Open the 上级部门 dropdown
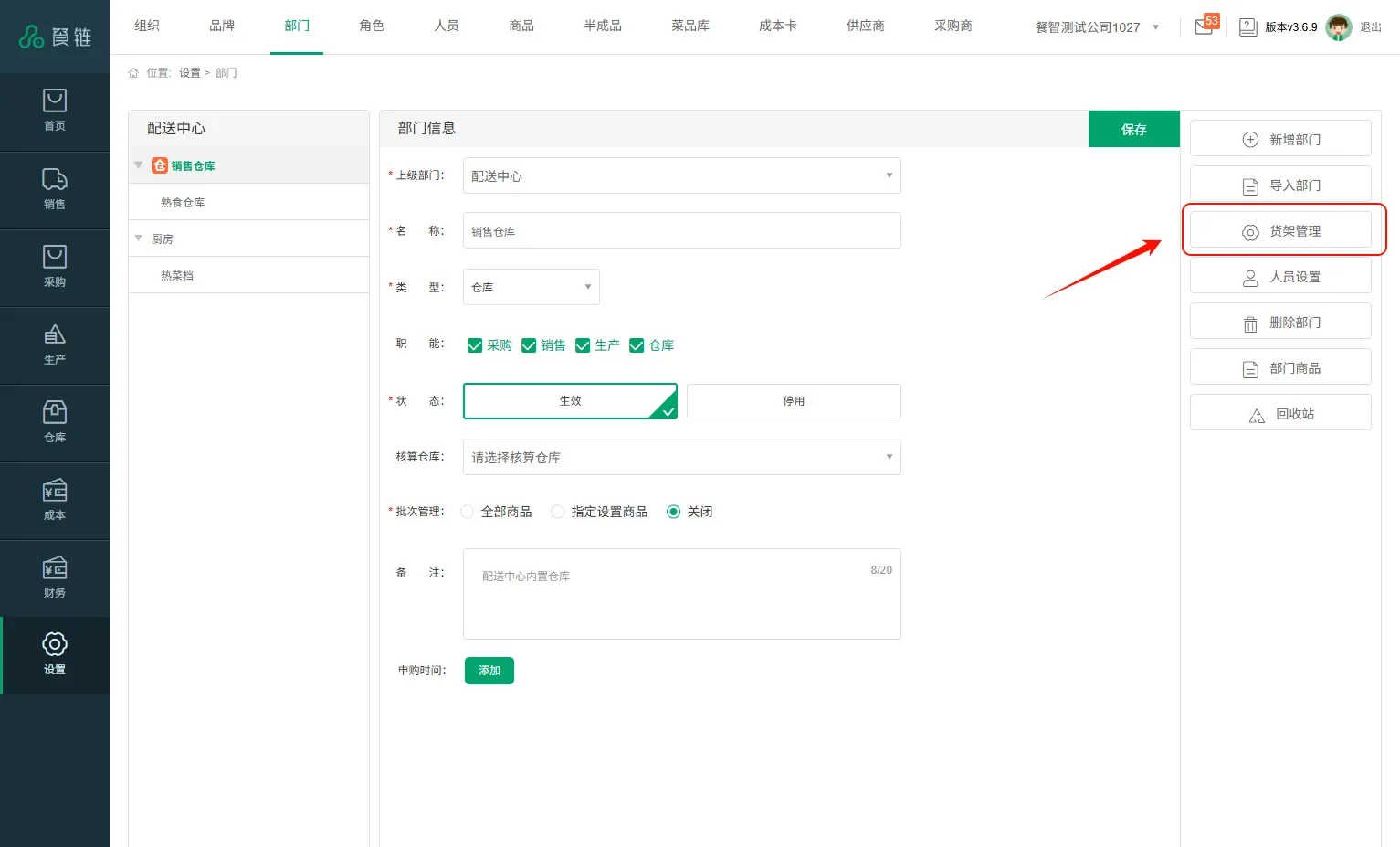Viewport: 1400px width, 847px height. coord(681,175)
